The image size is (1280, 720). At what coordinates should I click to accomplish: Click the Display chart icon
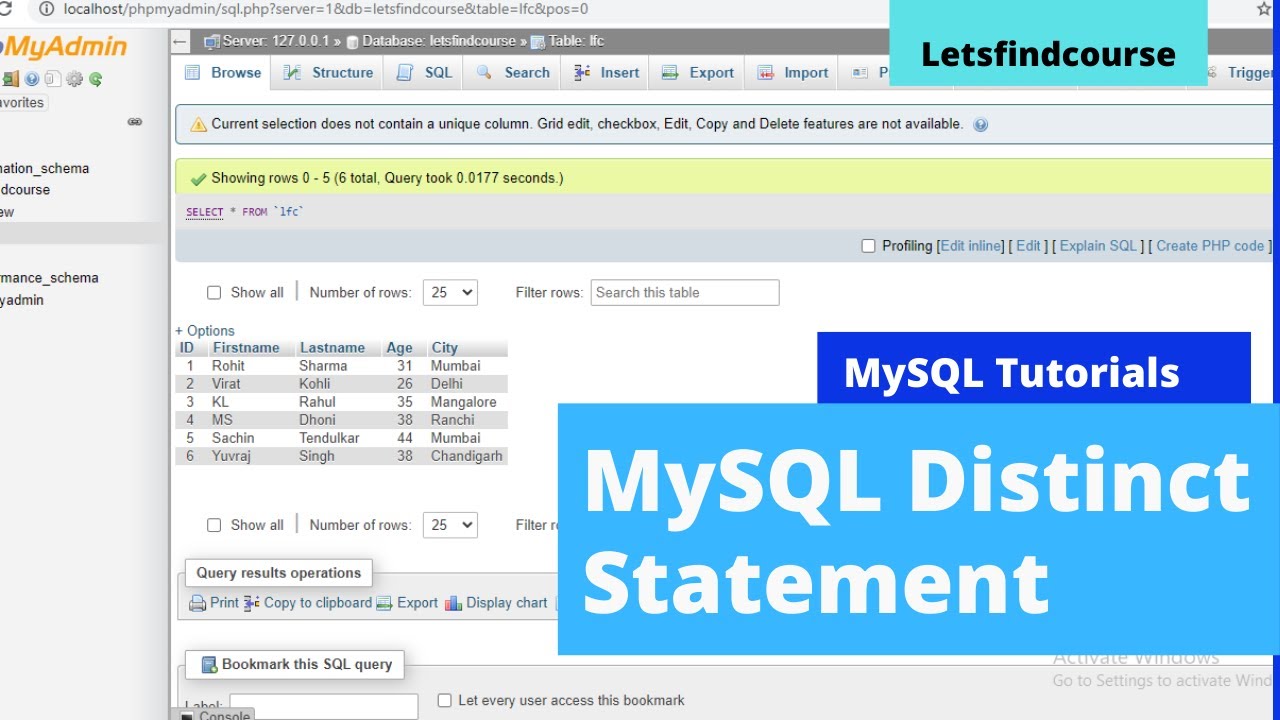453,603
